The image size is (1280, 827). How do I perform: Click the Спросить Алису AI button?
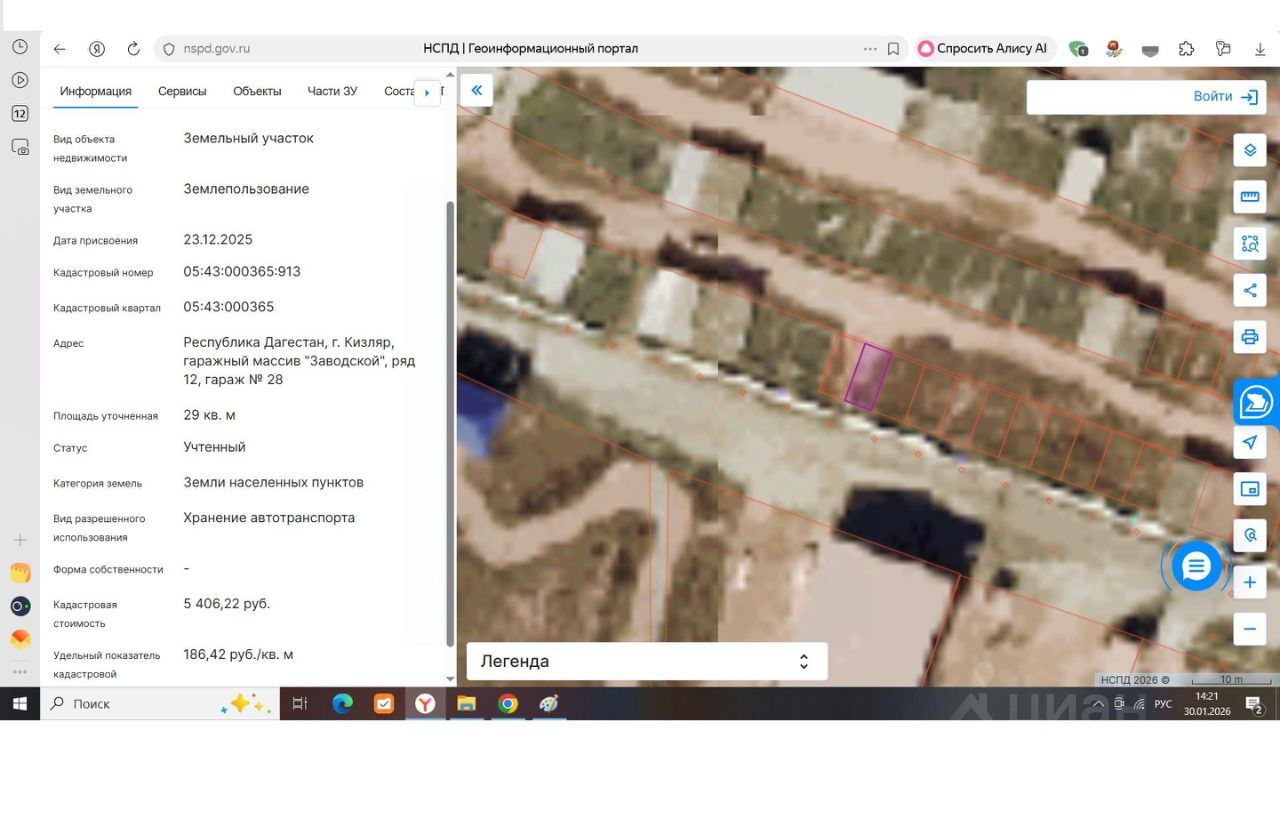pos(982,48)
